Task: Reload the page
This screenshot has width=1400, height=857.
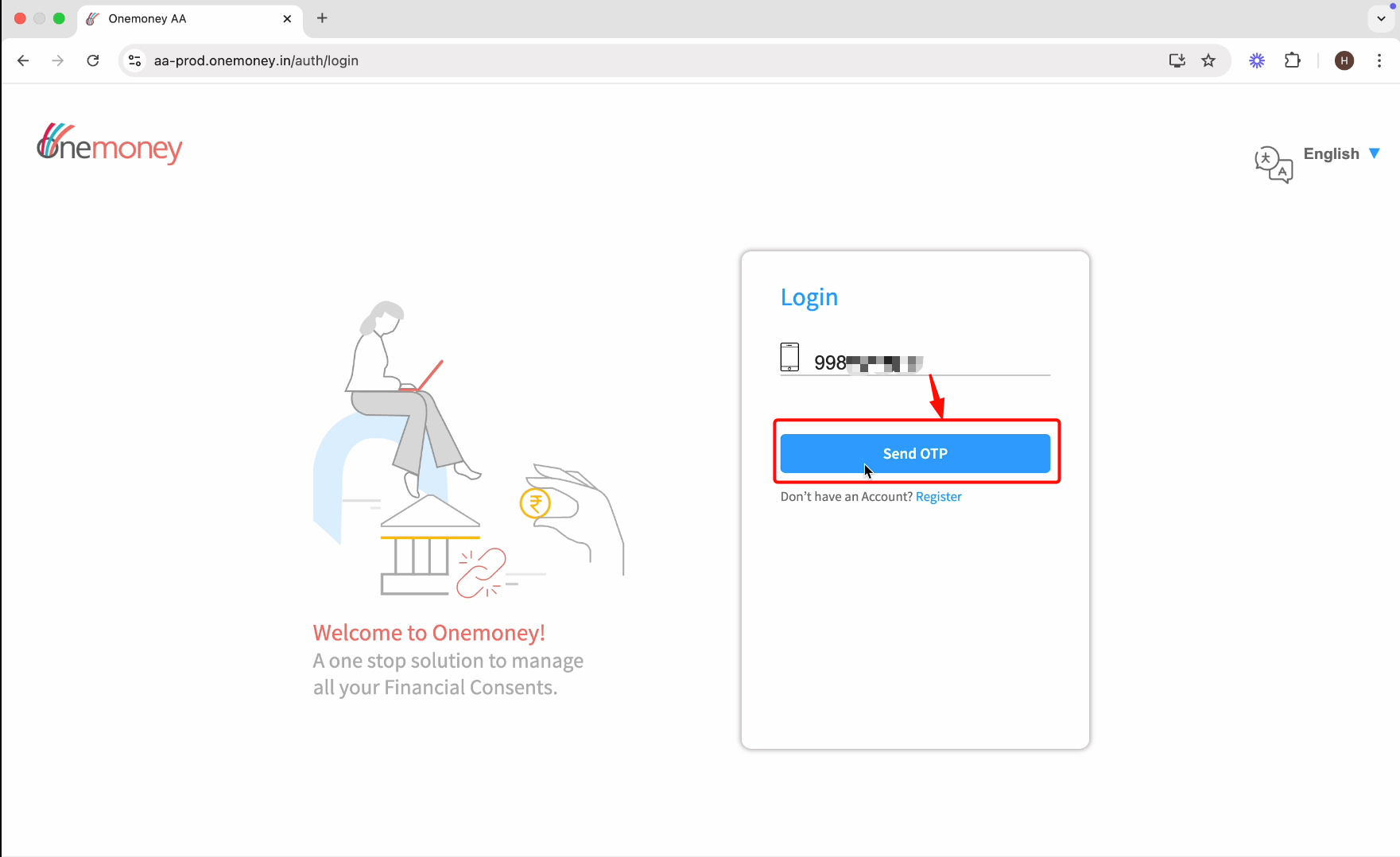Action: [93, 60]
